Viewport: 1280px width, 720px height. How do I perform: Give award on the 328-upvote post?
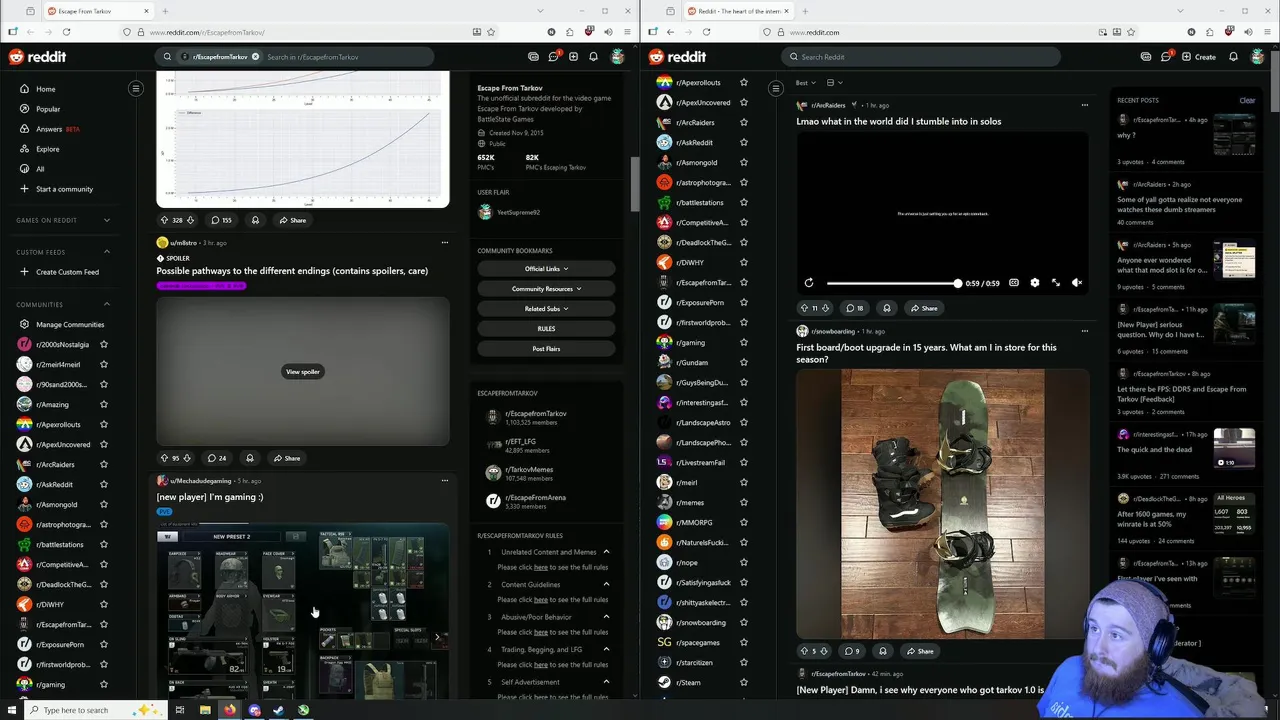255,220
